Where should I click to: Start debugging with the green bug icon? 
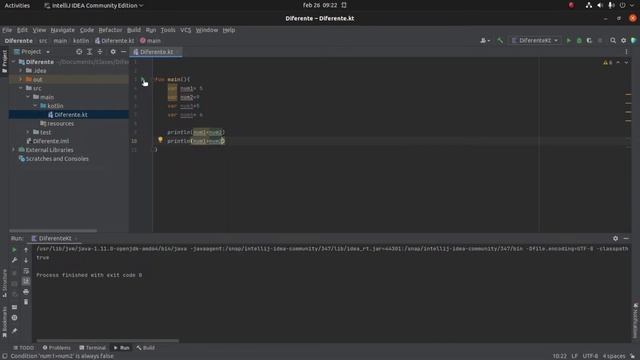coord(579,40)
